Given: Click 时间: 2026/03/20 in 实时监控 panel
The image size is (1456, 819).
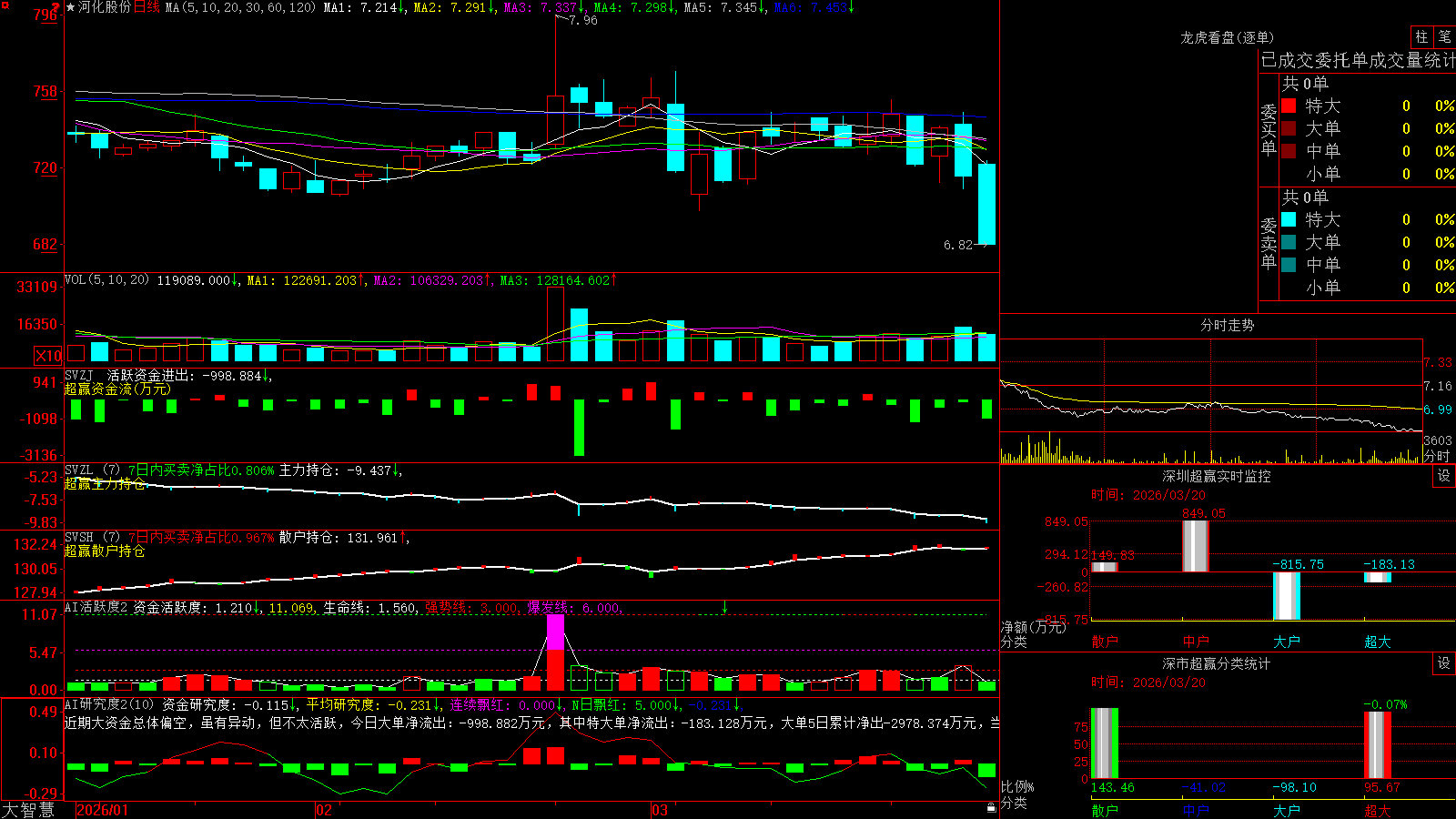Looking at the screenshot, I should tap(1148, 495).
